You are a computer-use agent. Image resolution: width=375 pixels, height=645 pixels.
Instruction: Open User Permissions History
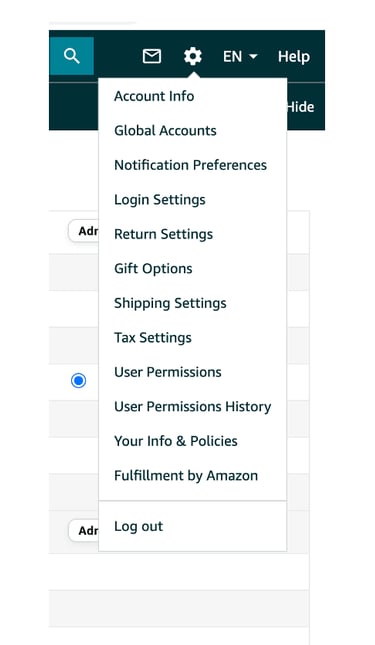[192, 407]
